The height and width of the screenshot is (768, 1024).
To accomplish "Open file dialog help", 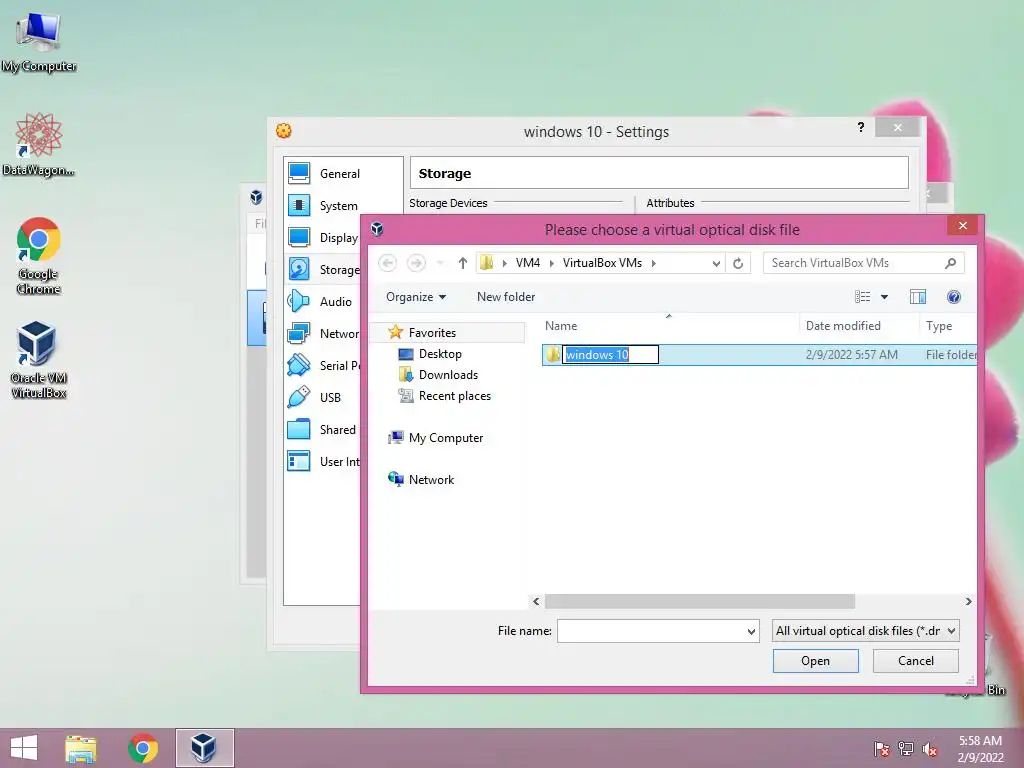I will [x=953, y=297].
